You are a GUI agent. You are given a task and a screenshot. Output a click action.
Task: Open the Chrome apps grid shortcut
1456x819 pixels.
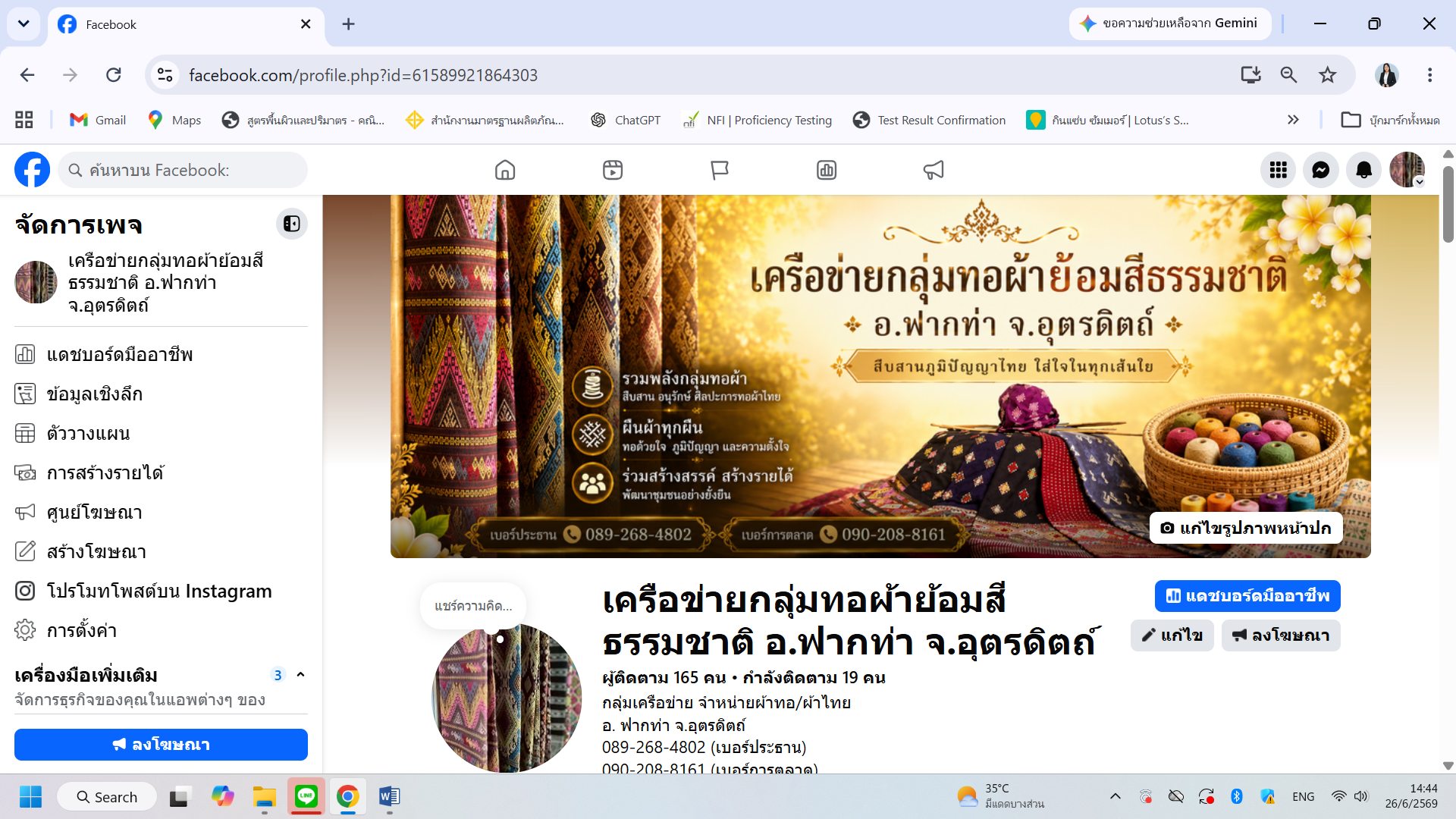pos(24,120)
